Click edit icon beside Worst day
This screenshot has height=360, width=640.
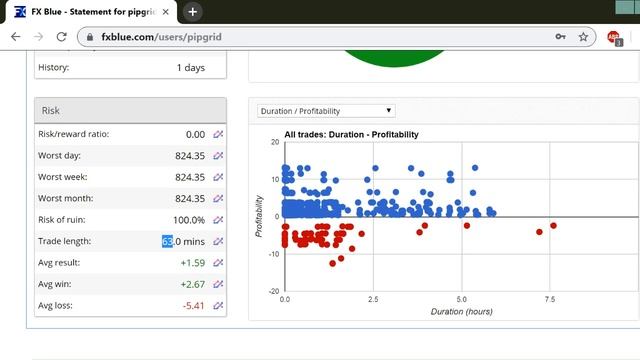pyautogui.click(x=218, y=156)
